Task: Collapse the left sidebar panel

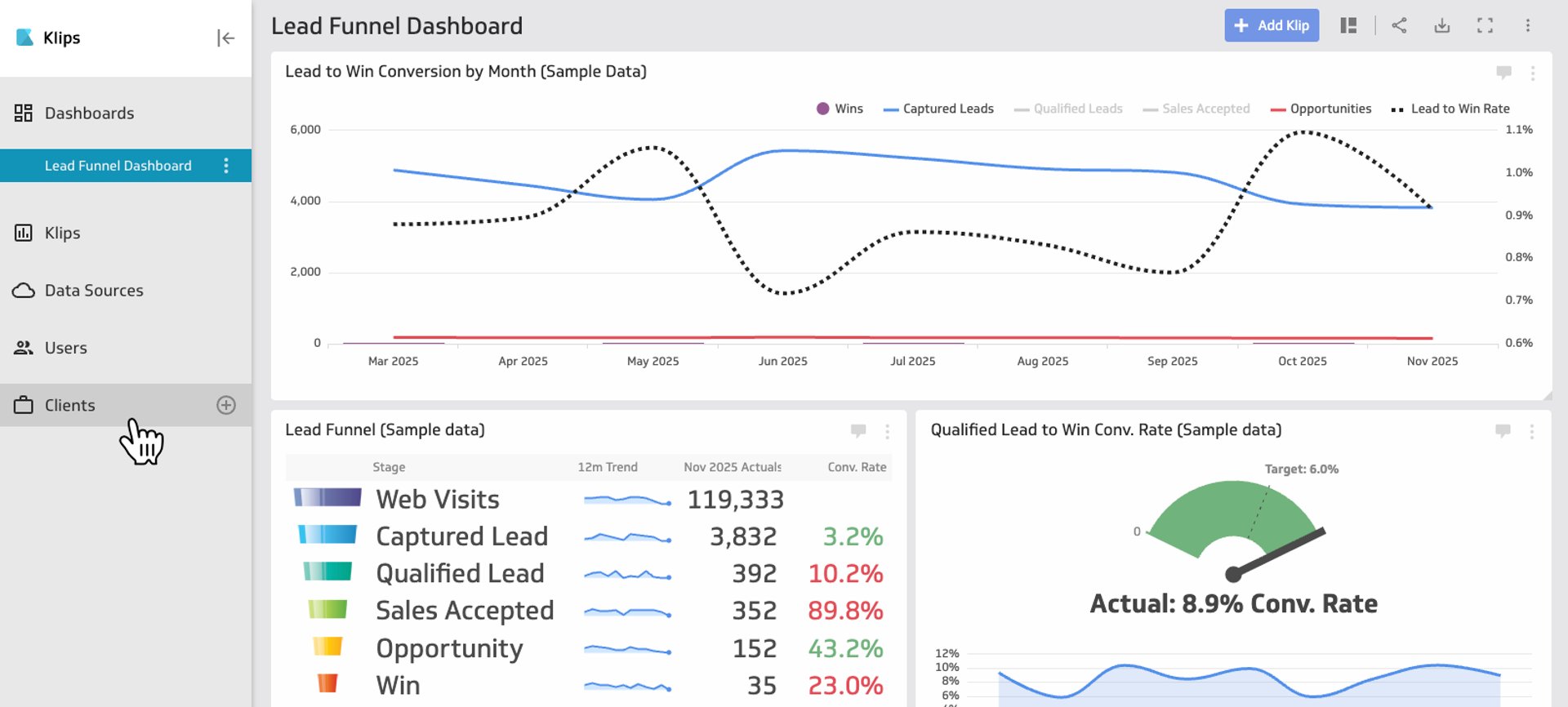Action: 225,38
